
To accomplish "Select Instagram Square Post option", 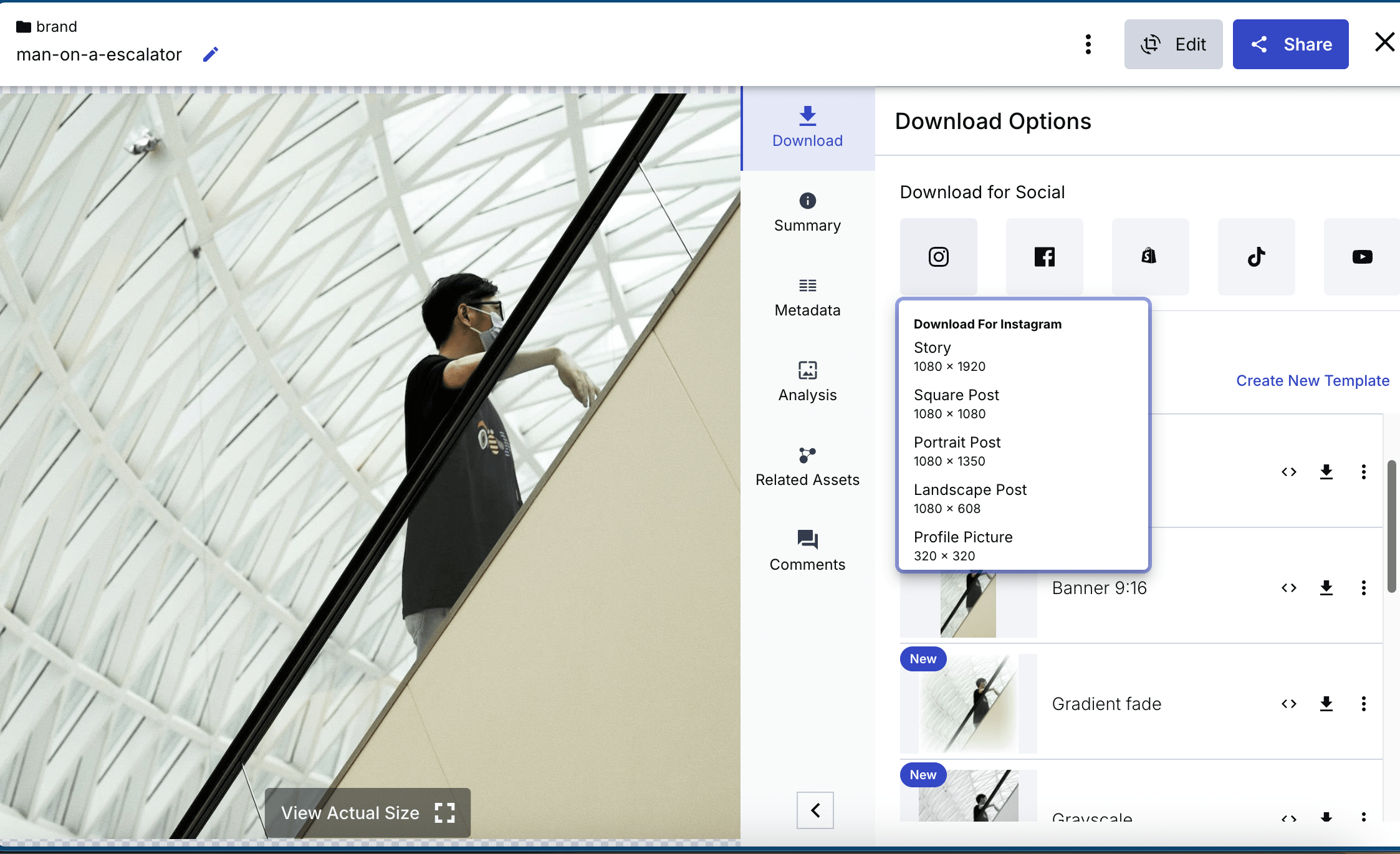I will point(1022,404).
